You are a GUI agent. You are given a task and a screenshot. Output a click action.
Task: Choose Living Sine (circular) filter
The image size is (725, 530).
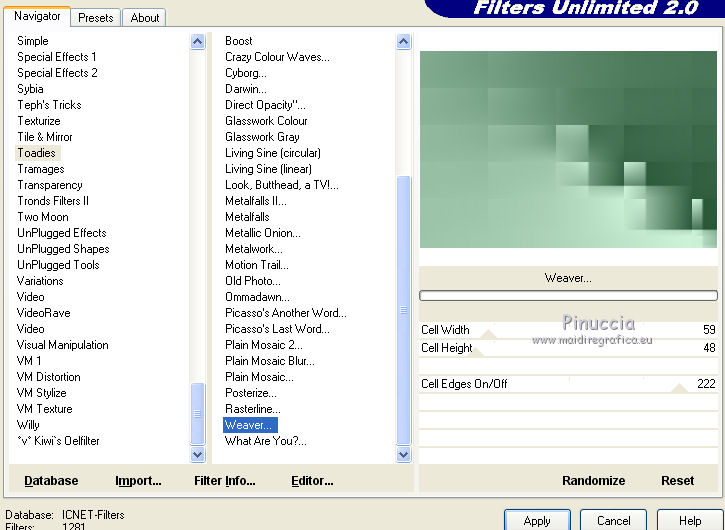coord(272,153)
